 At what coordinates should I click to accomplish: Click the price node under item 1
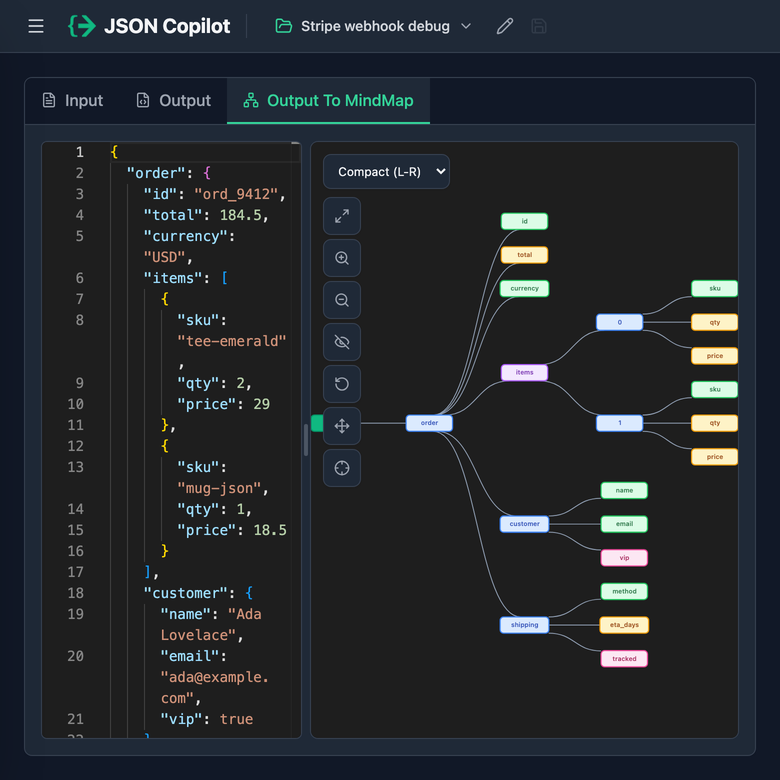pyautogui.click(x=714, y=457)
